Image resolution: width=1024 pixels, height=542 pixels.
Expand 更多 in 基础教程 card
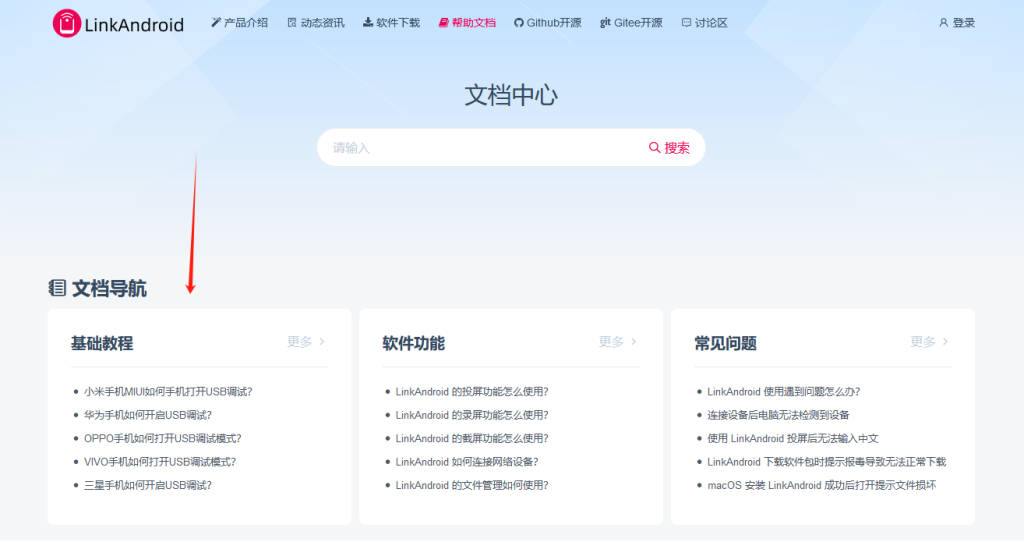pyautogui.click(x=306, y=342)
